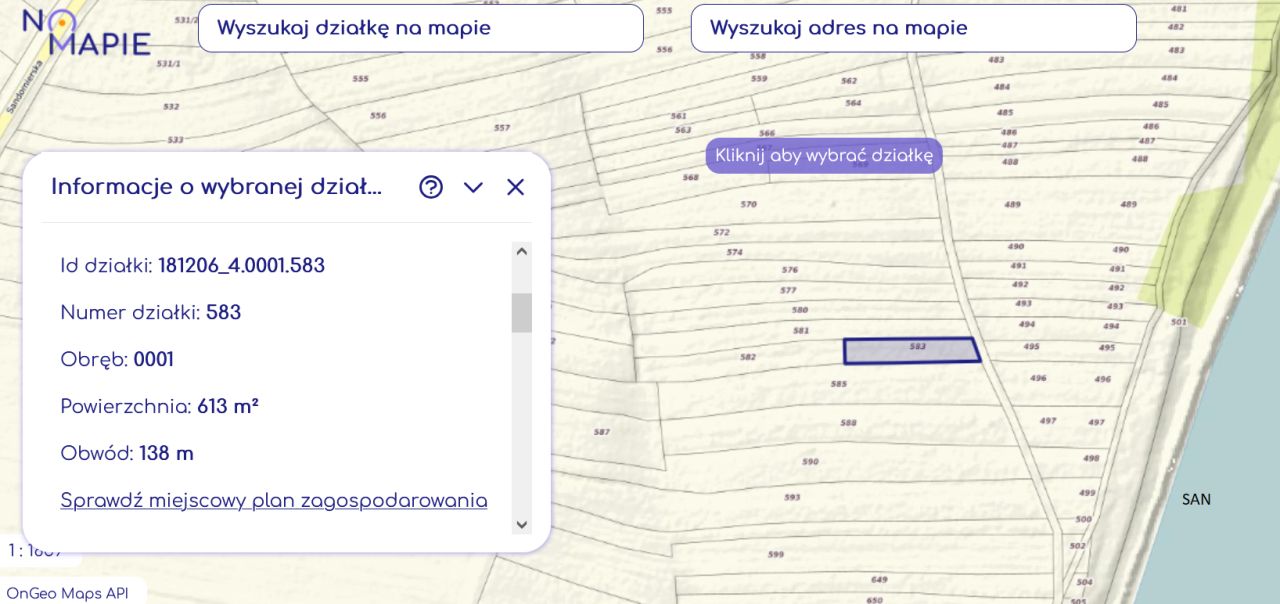Open 'Sprawdź miejscowy plan zagospodarowania' link

point(274,500)
